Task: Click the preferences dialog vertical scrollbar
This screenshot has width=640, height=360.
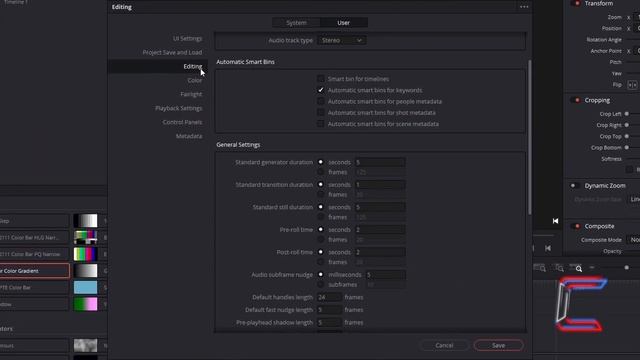Action: pyautogui.click(x=529, y=137)
